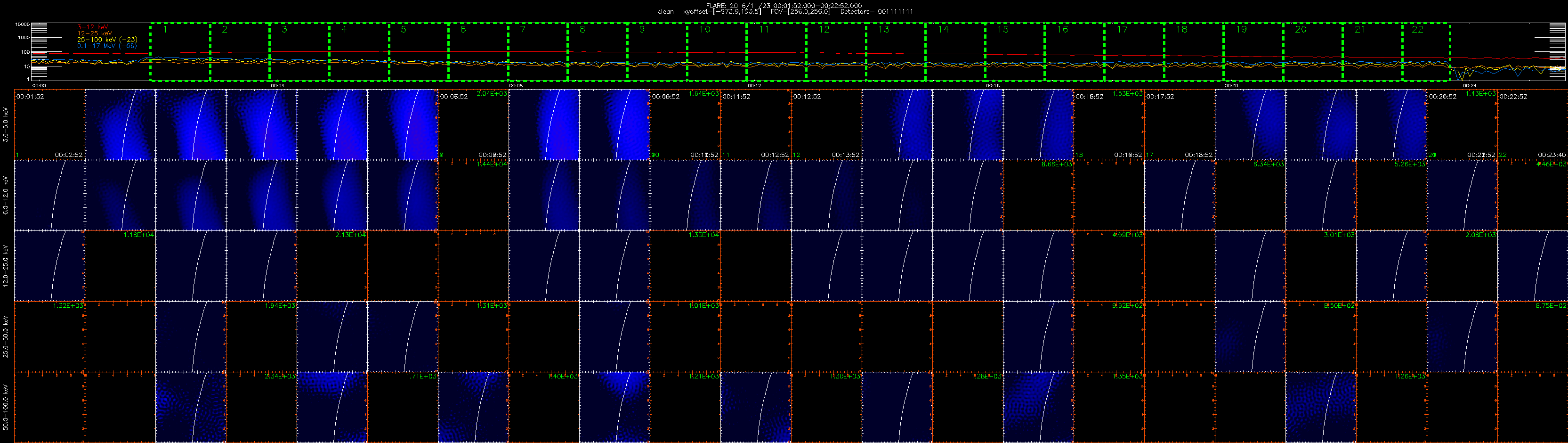The height and width of the screenshot is (443, 1568).
Task: Click the green '1.18E+04' peak value
Action: [x=139, y=235]
